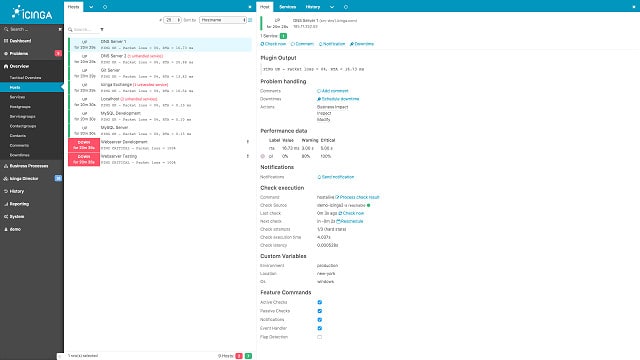The width and height of the screenshot is (640, 360).
Task: Toggle the Passive Checks checkbox
Action: pyautogui.click(x=320, y=311)
